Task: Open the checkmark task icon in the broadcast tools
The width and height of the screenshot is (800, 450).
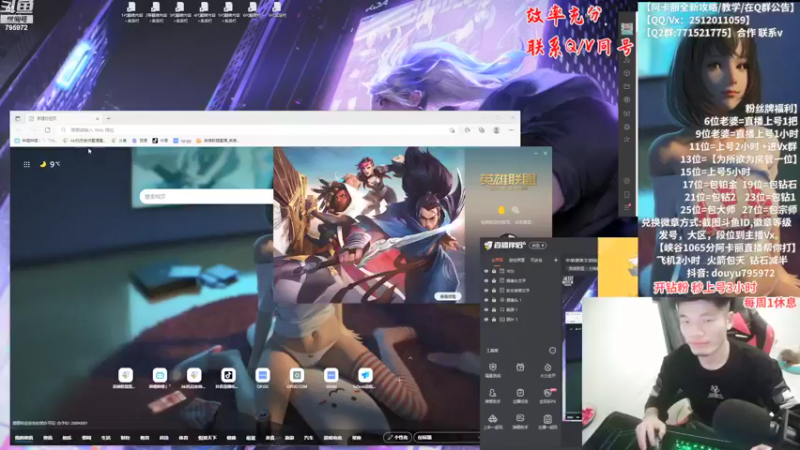Action: [520, 393]
